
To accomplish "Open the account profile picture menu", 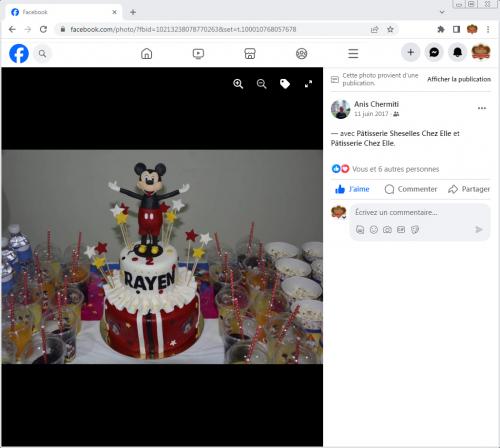I will coord(481,52).
